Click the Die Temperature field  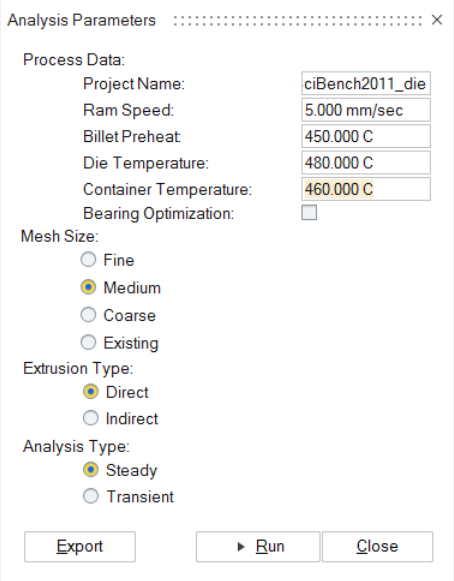point(366,163)
